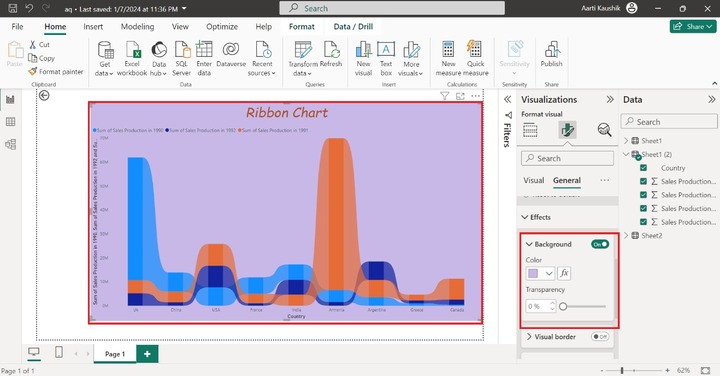720x376 pixels.
Task: Select the Page 1 tab
Action: click(x=115, y=354)
